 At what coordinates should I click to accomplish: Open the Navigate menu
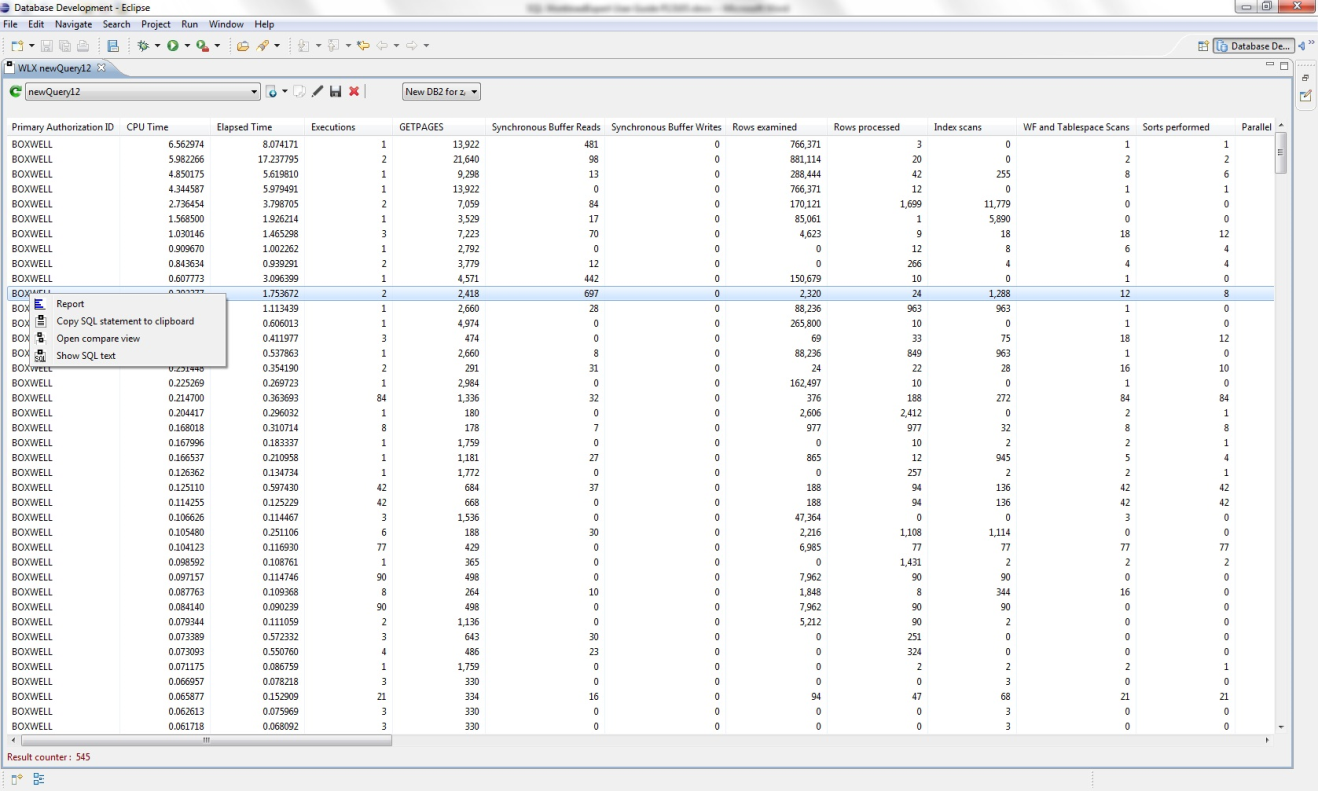coord(73,24)
